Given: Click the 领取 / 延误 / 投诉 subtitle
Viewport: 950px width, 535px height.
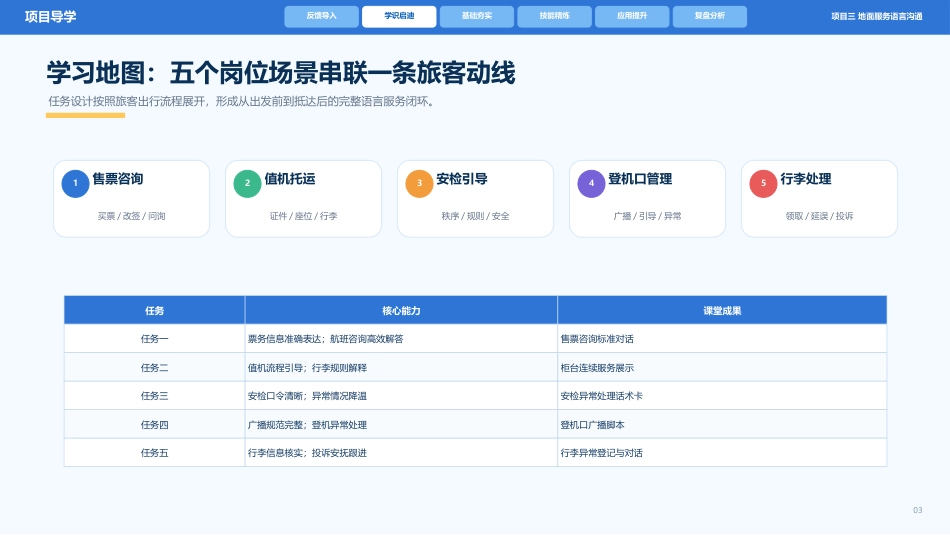Looking at the screenshot, I should click(x=820, y=216).
